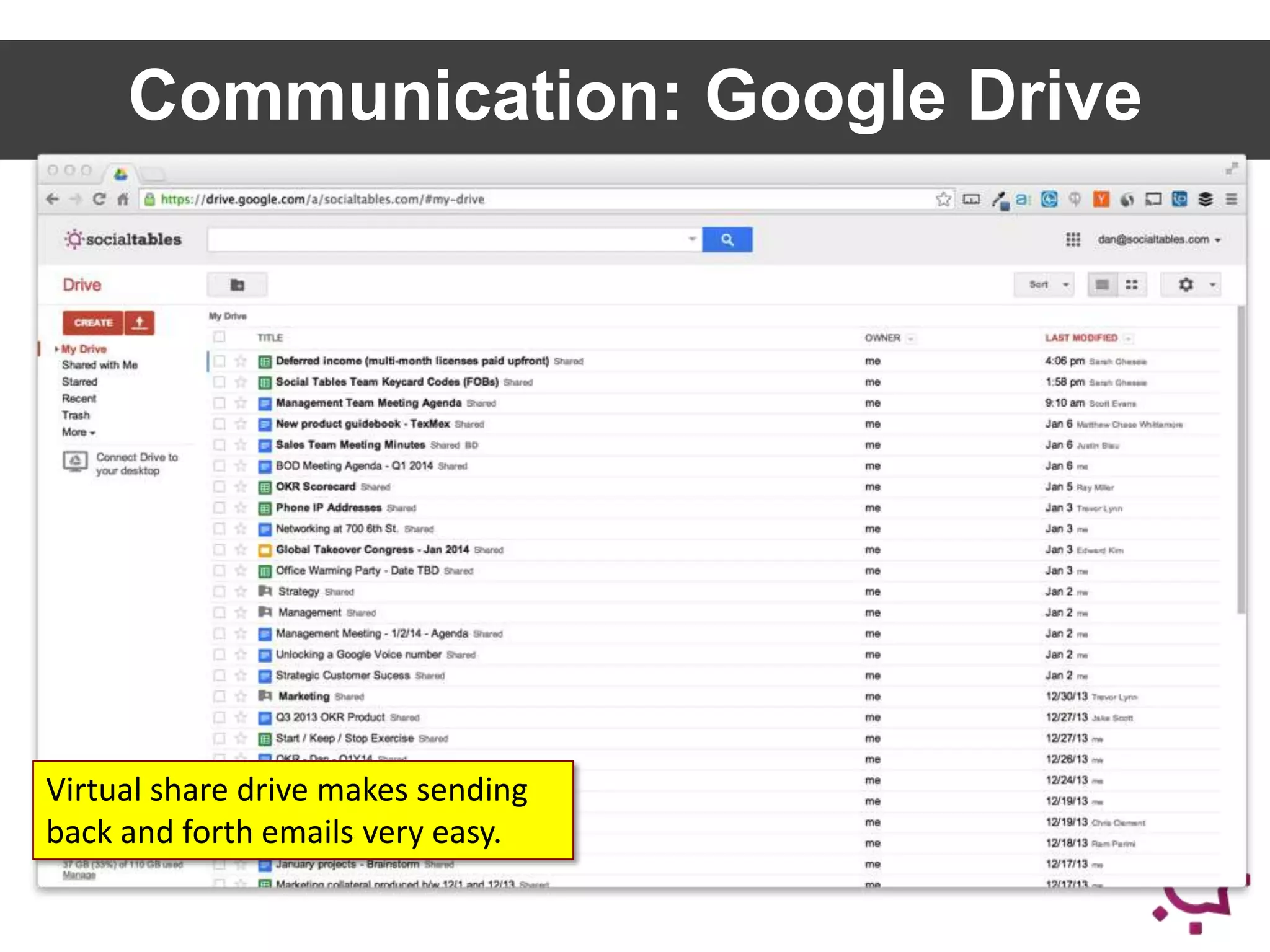This screenshot has width=1270, height=952.
Task: Click the socialtables logo
Action: pyautogui.click(x=123, y=239)
